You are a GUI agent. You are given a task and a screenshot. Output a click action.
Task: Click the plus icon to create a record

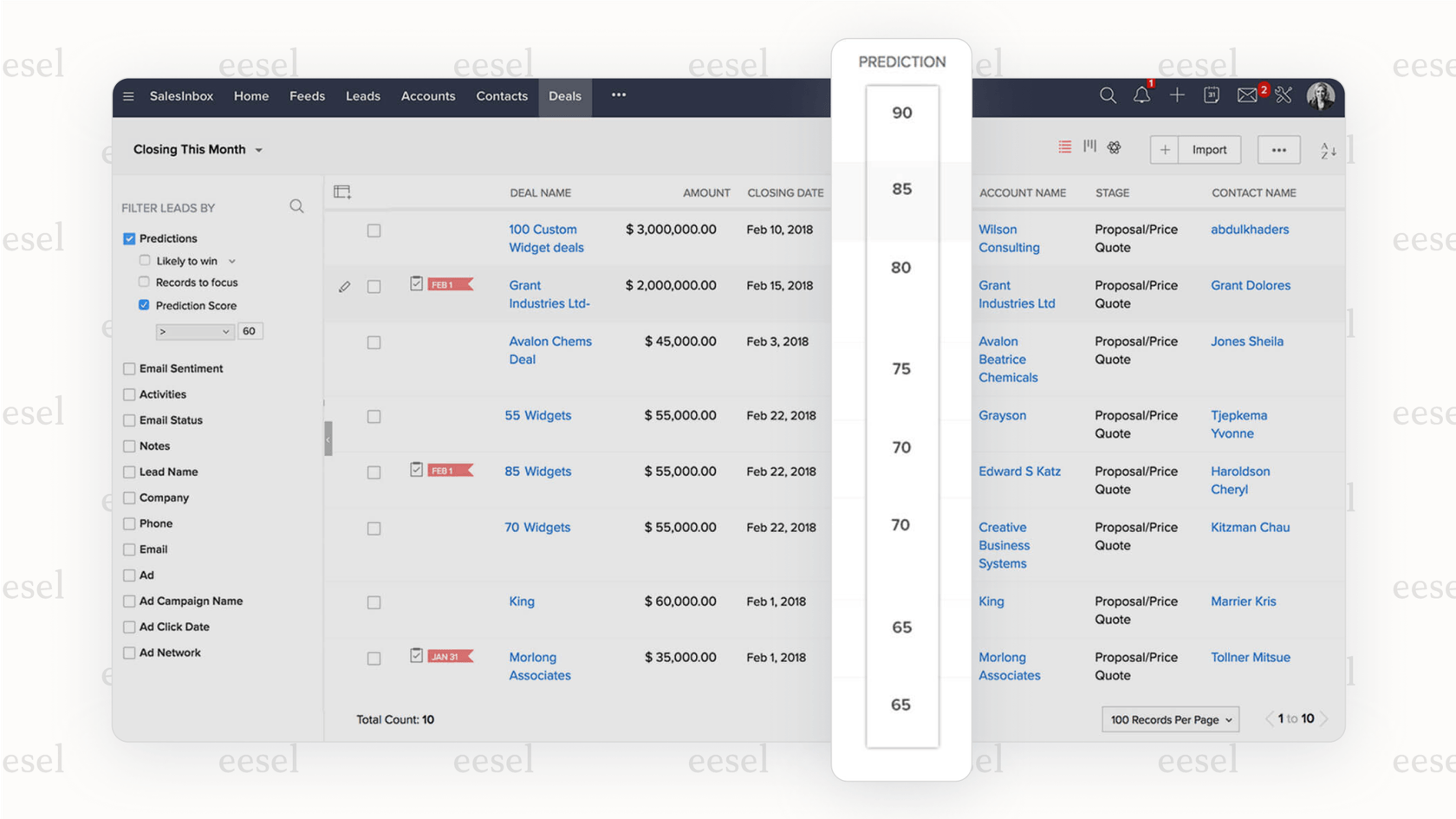pos(1177,95)
